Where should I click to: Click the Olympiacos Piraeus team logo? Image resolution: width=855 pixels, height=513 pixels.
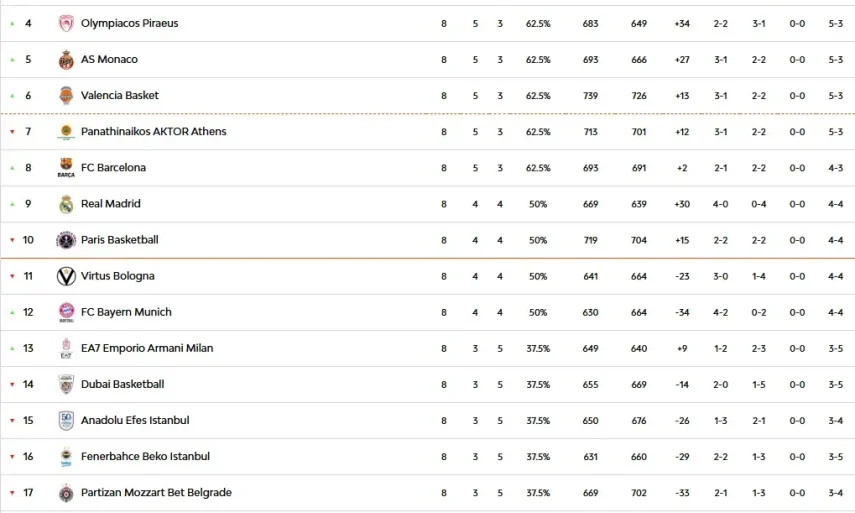point(66,23)
